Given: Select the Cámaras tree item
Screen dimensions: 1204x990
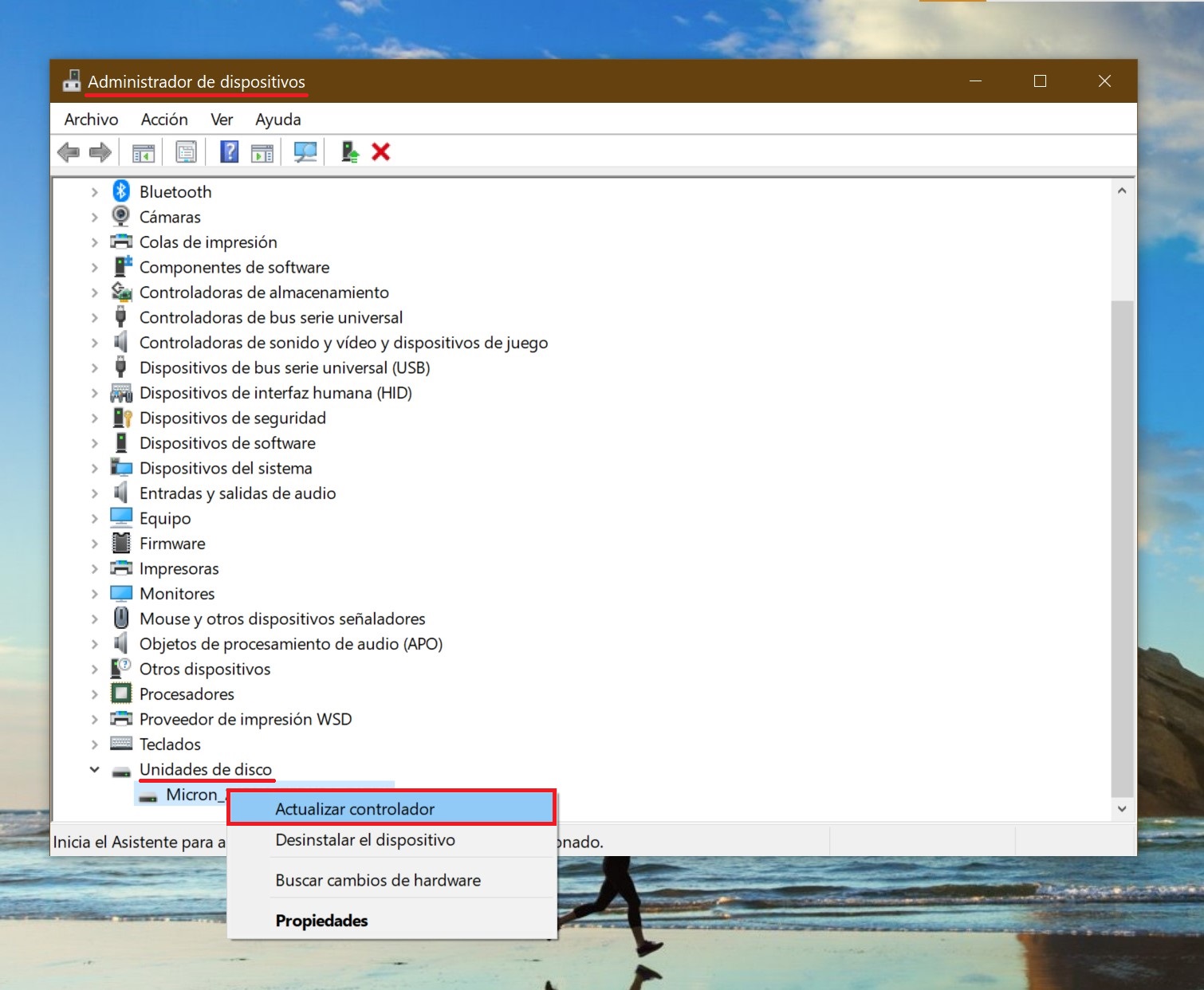Looking at the screenshot, I should (x=170, y=218).
